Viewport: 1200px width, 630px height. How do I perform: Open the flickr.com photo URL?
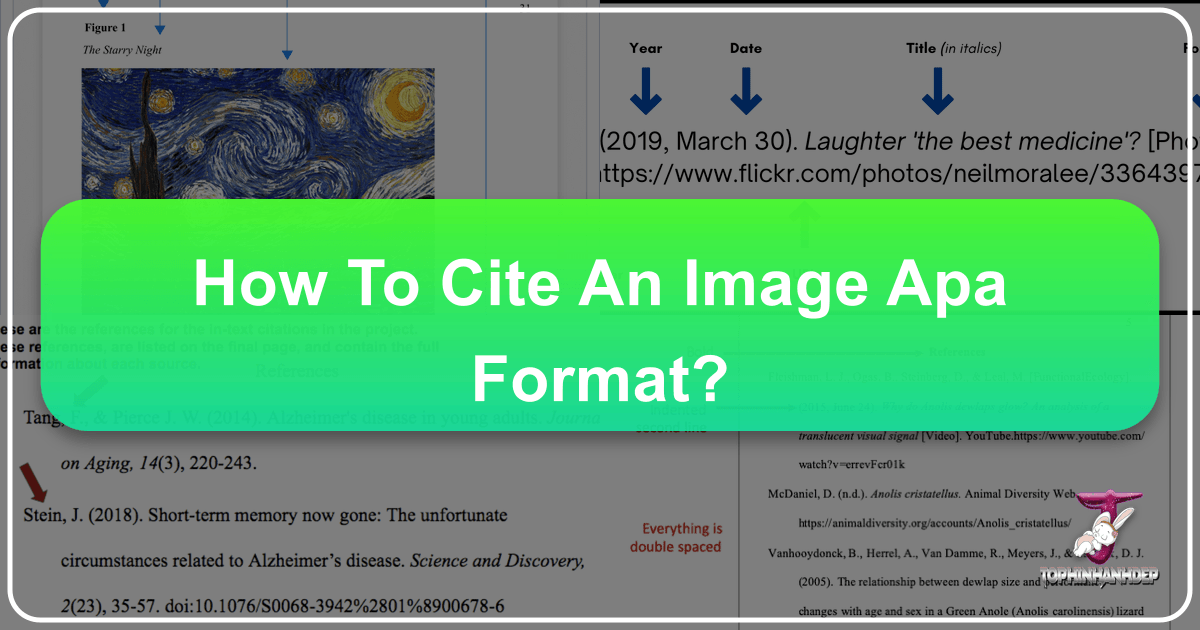click(x=900, y=175)
